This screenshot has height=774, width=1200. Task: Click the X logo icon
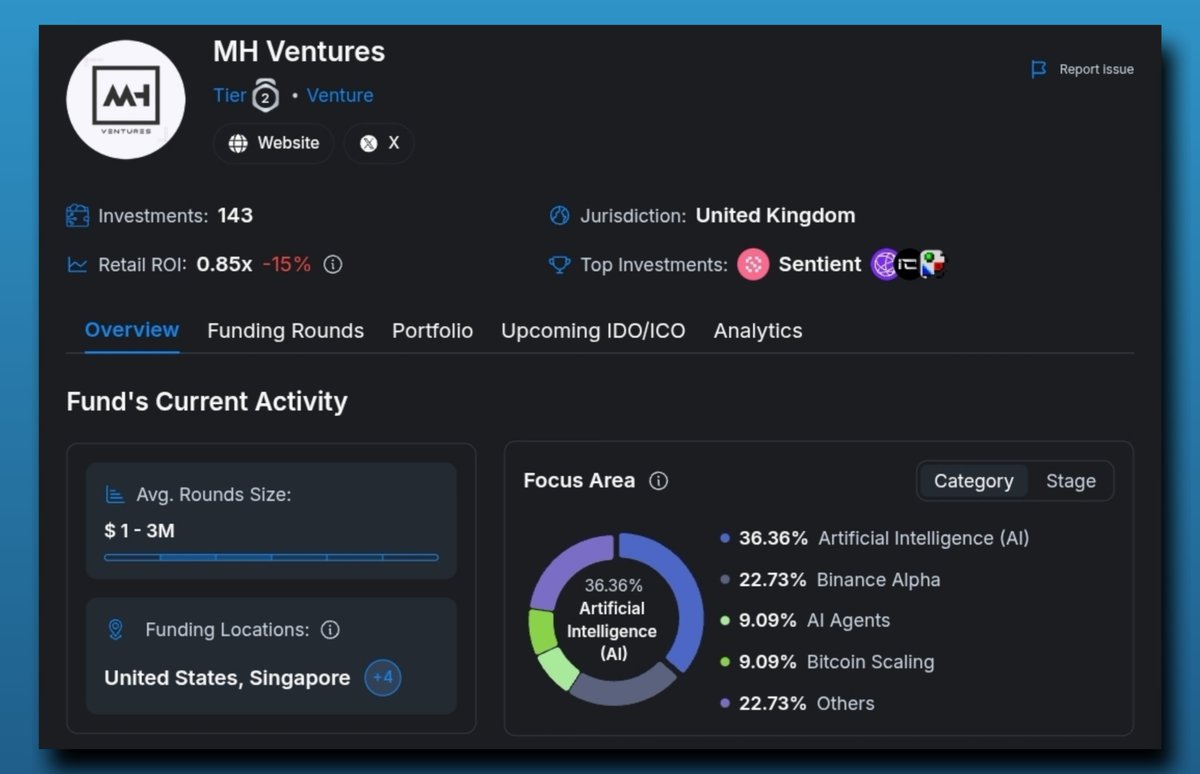368,143
